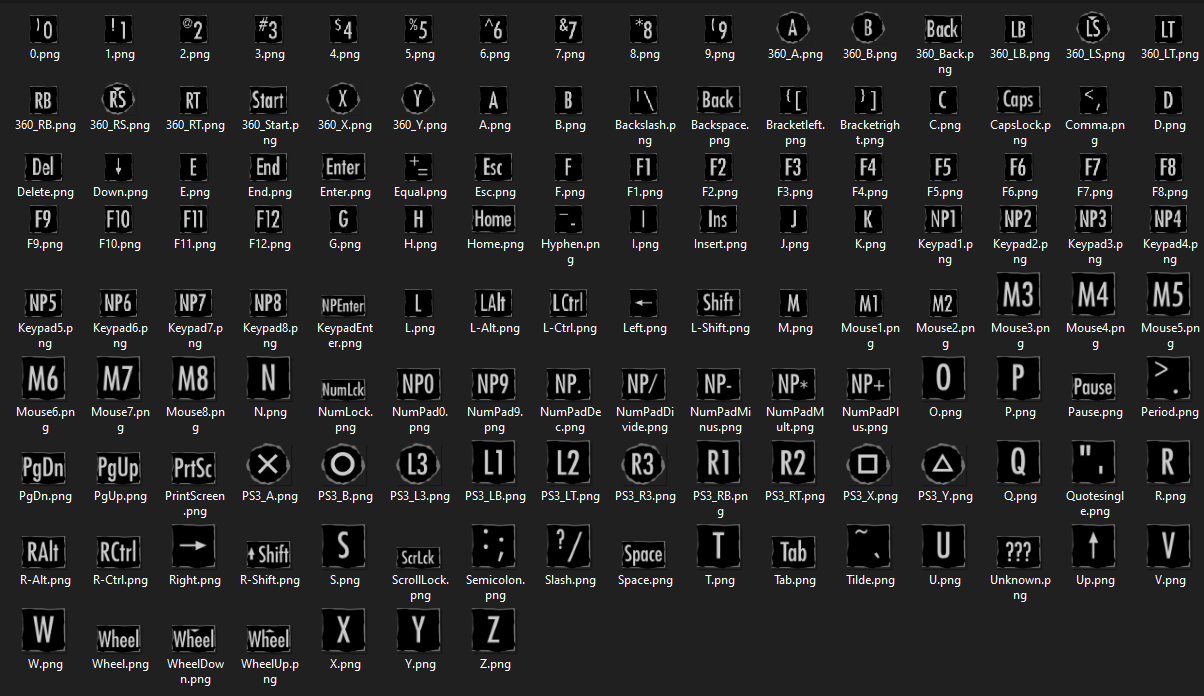Select the NumLock.png icon
1204x696 pixels.
pos(343,389)
